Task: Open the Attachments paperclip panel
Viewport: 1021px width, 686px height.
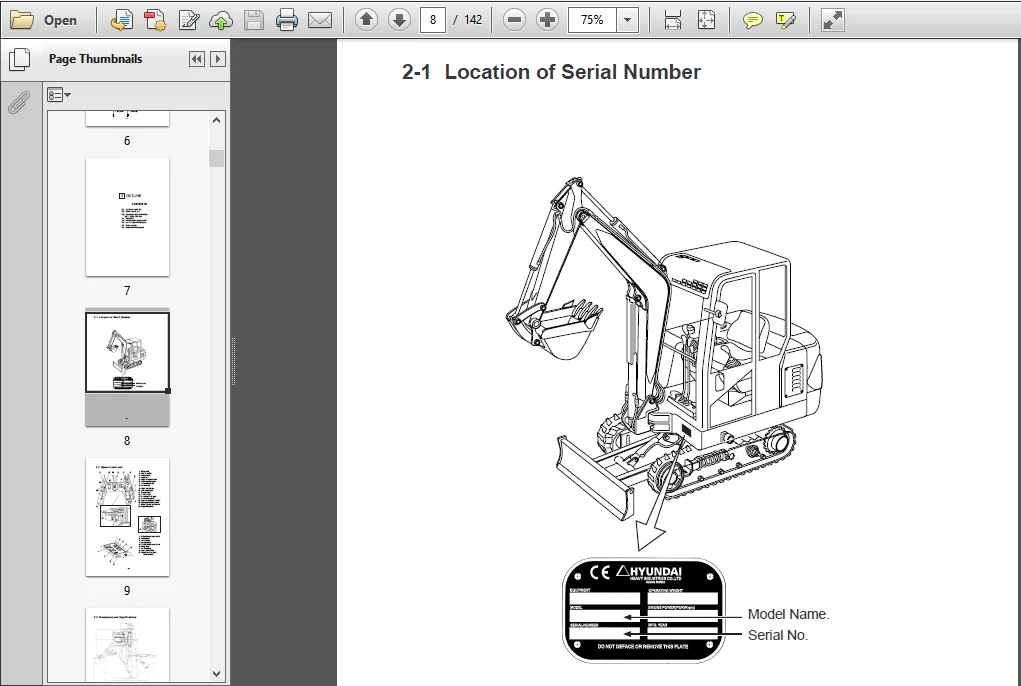Action: [x=19, y=102]
